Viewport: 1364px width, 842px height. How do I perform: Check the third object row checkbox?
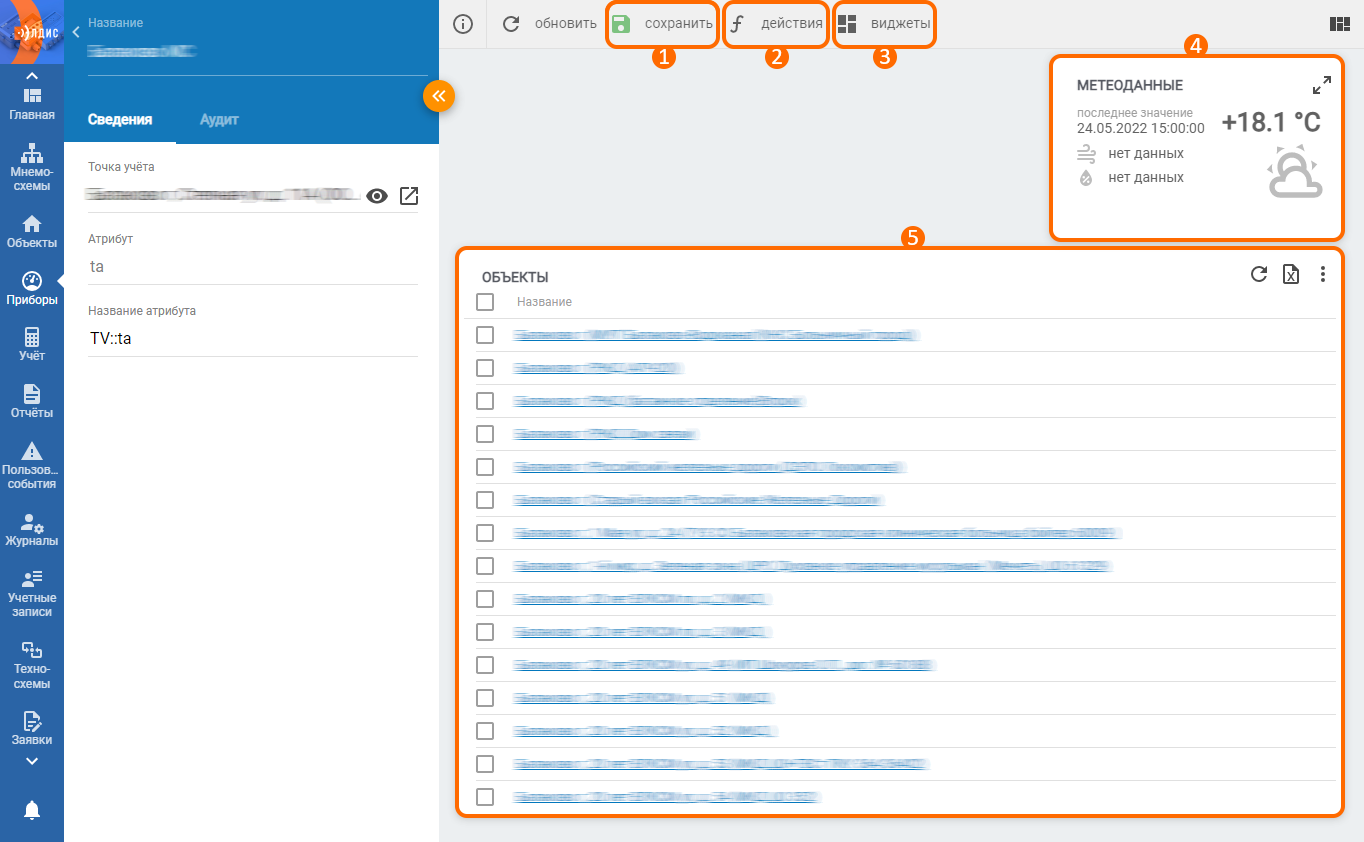[485, 401]
